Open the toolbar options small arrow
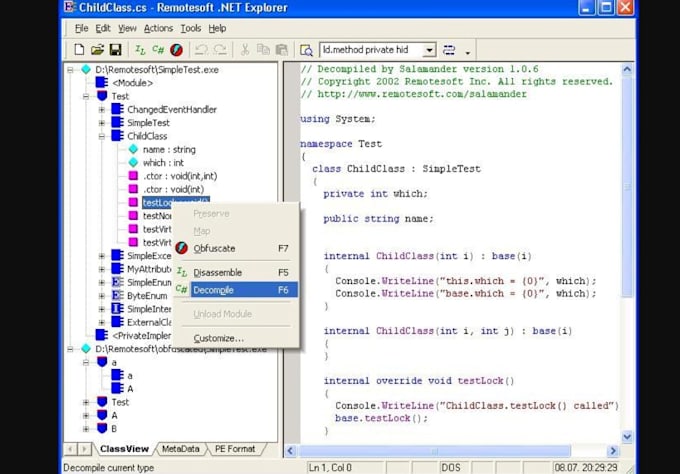 click(468, 52)
